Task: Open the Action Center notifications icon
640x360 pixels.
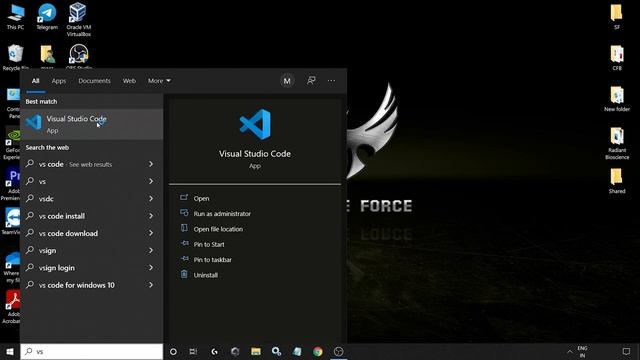Action: pos(626,351)
